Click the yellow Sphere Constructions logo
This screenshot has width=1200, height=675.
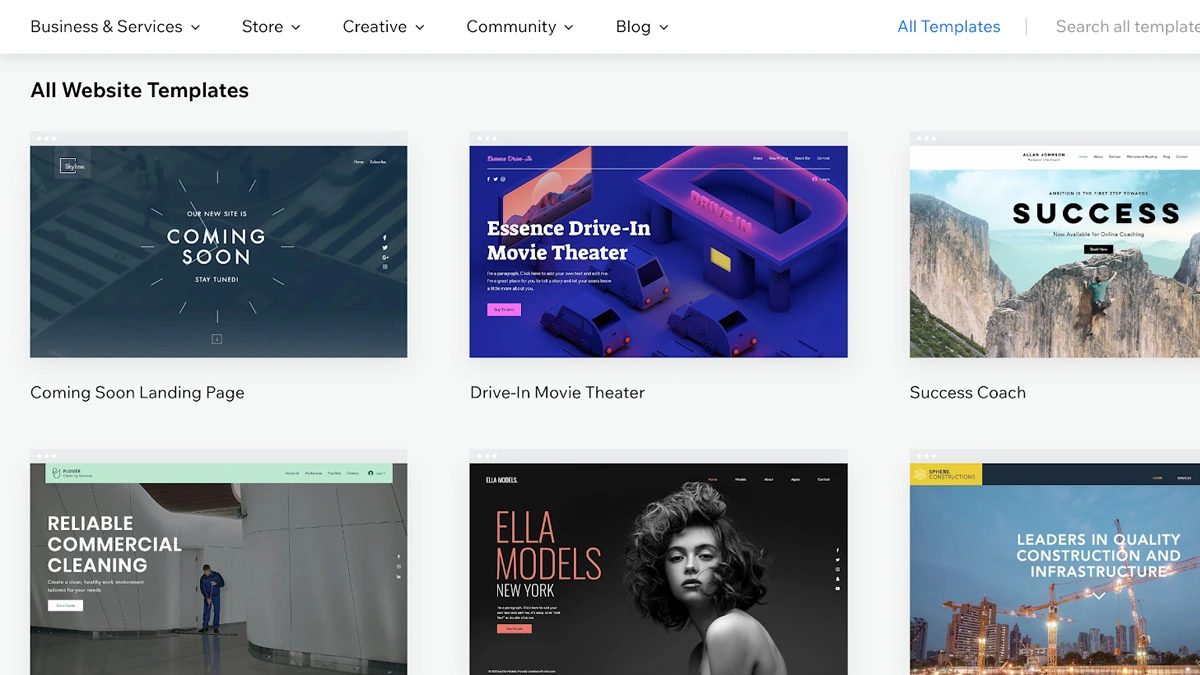click(945, 474)
